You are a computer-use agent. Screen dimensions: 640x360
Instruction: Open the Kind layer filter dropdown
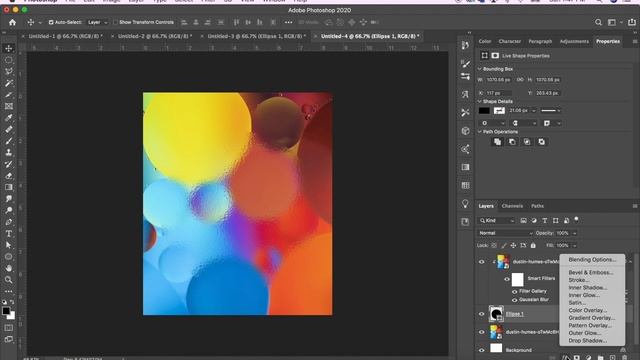[497, 220]
